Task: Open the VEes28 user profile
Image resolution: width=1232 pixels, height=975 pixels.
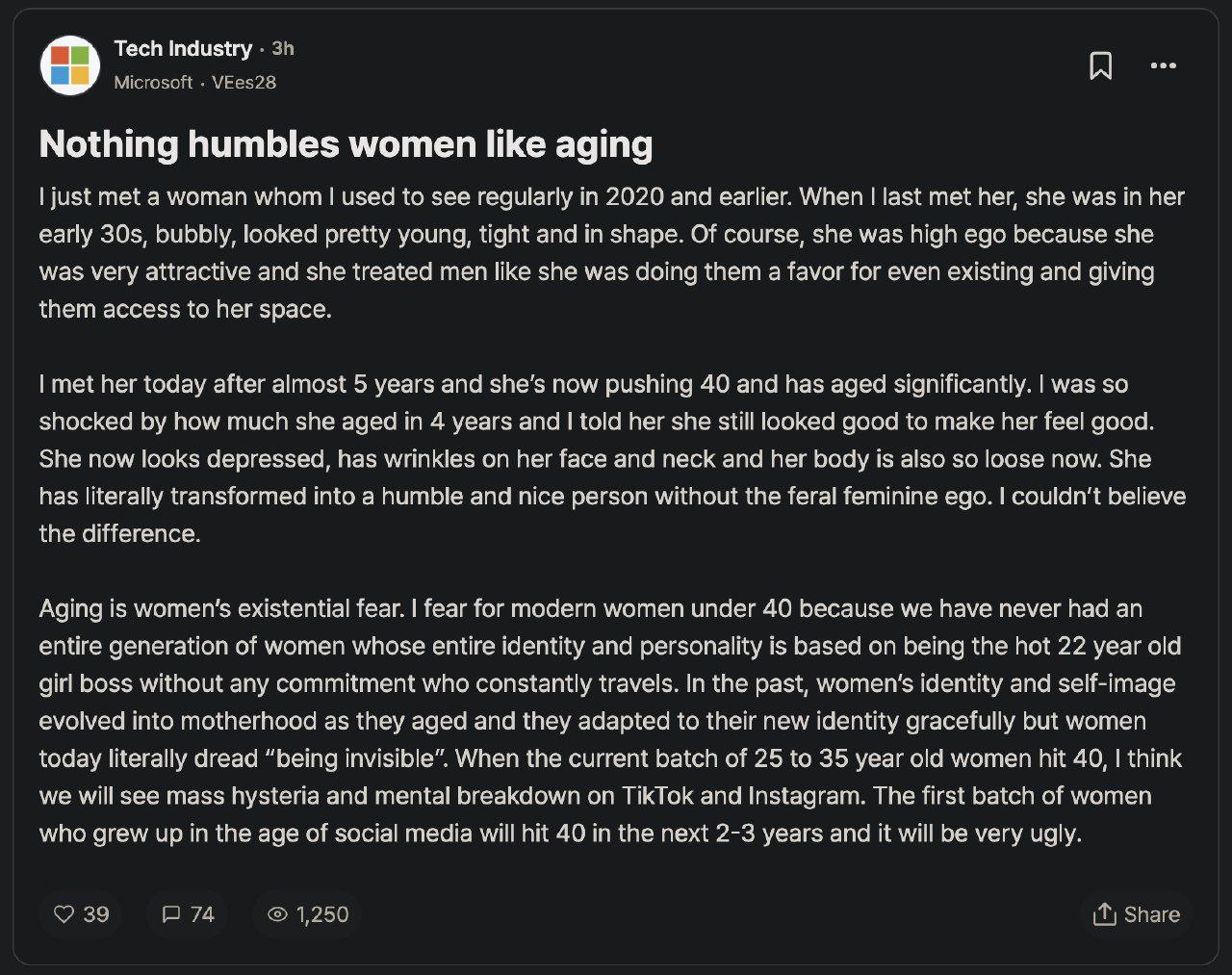Action: pyautogui.click(x=244, y=83)
